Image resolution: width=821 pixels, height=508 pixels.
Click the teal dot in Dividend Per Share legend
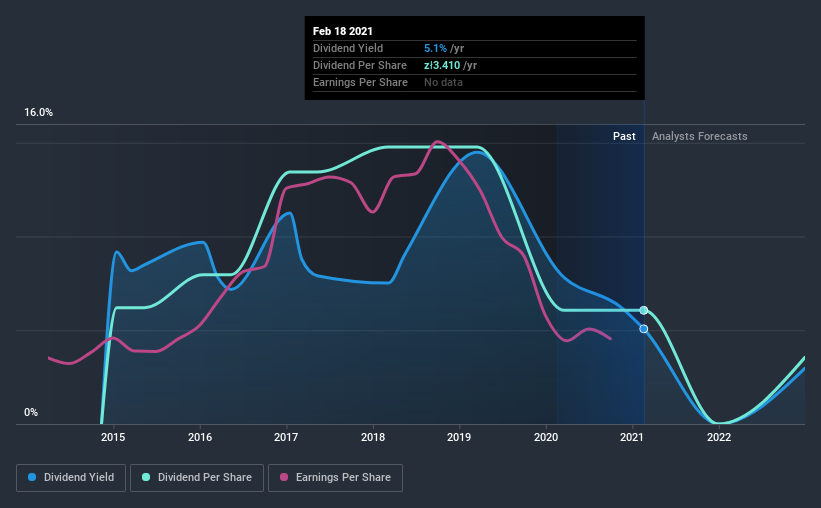click(146, 477)
